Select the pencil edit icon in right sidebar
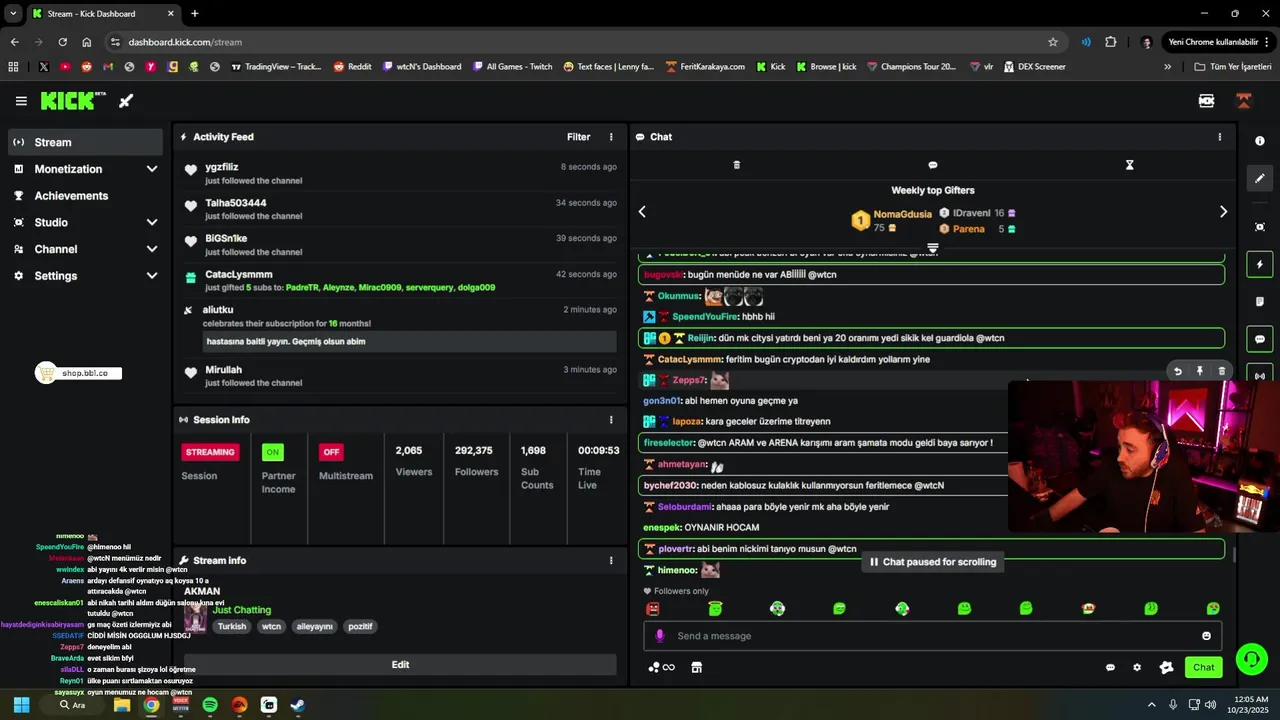Viewport: 1280px width, 720px height. point(1260,178)
